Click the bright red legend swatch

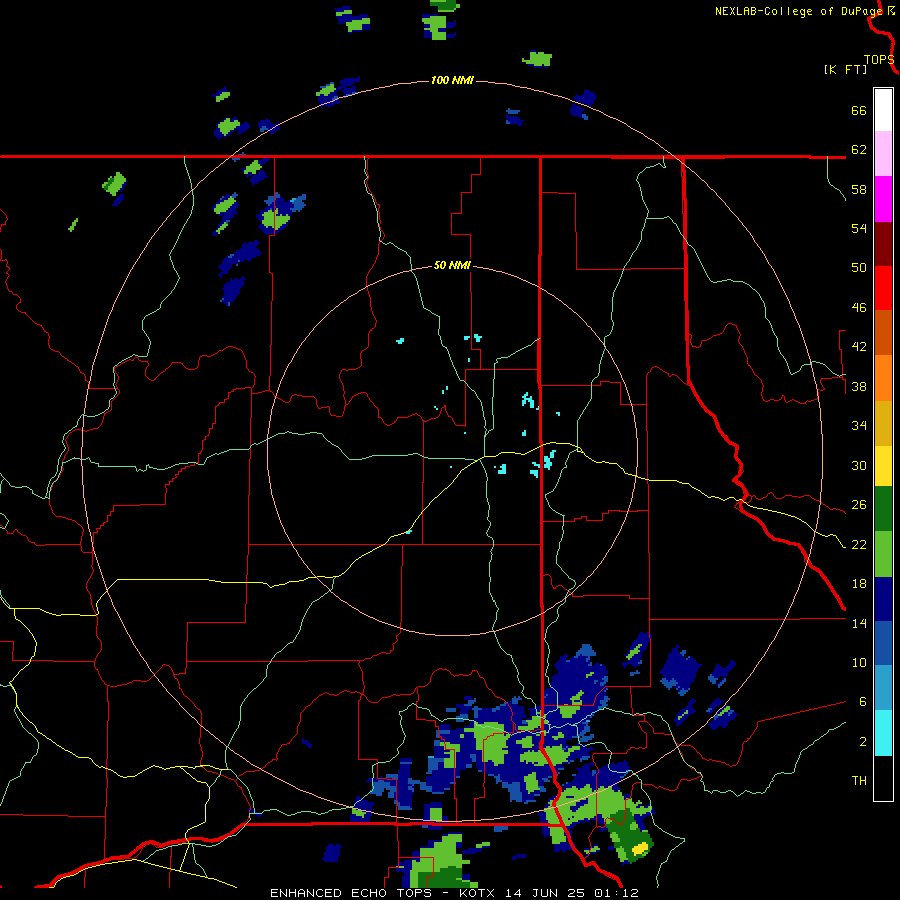[x=883, y=288]
